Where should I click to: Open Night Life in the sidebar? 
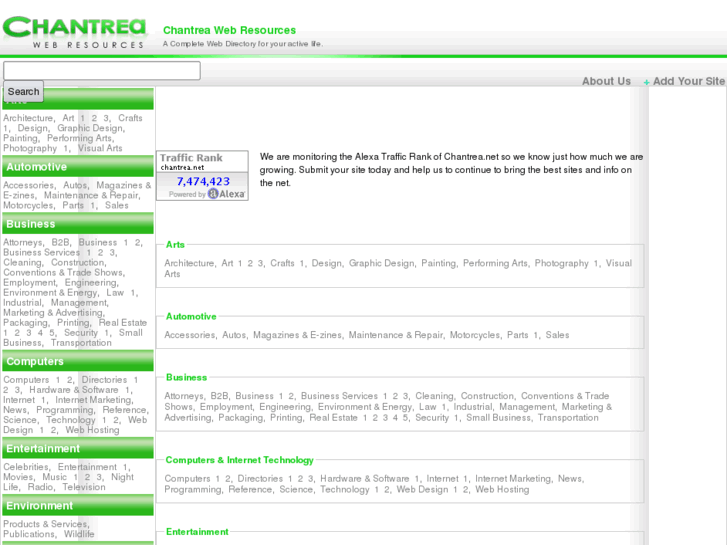pyautogui.click(x=122, y=477)
